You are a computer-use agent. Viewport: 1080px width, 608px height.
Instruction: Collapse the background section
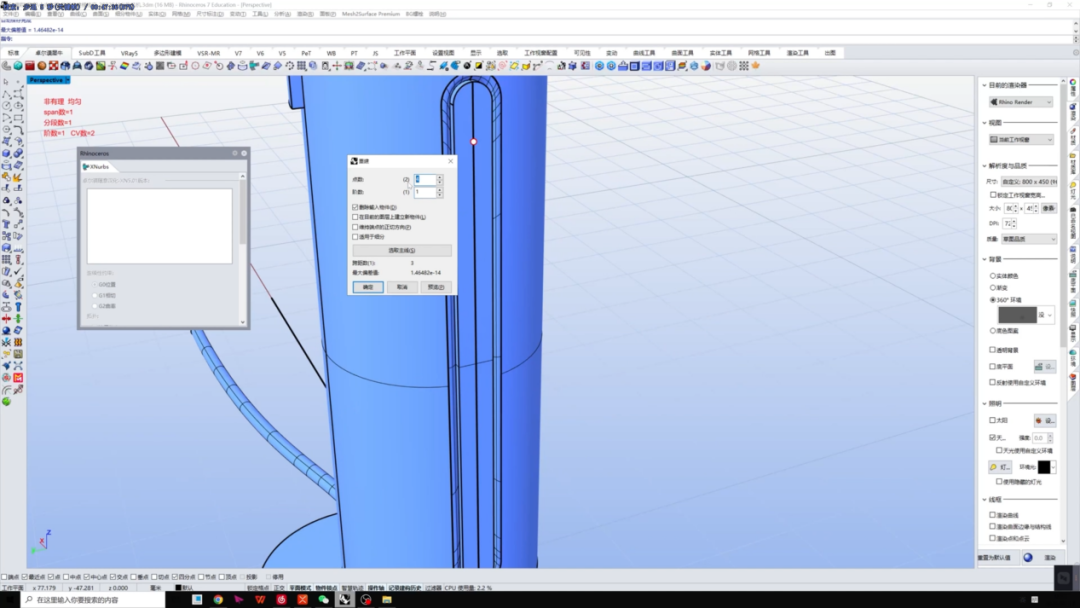point(984,260)
